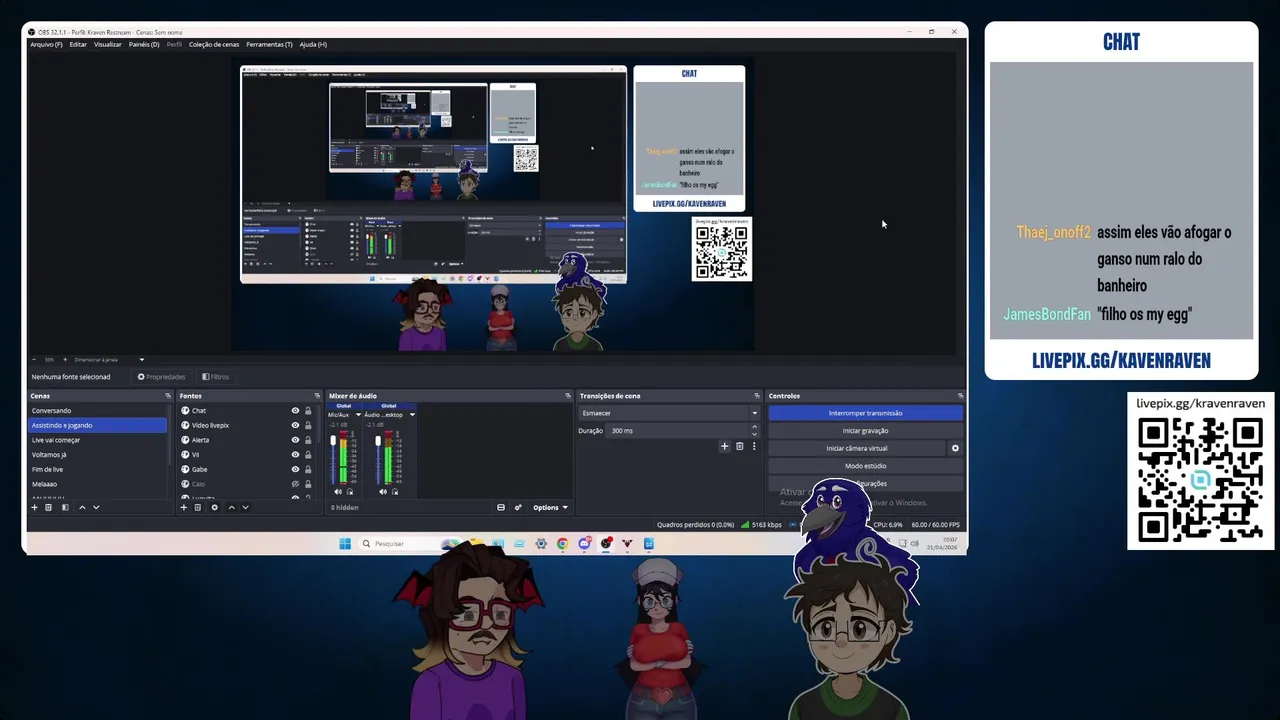Image resolution: width=1280 pixels, height=720 pixels.
Task: Mute the Mic/Aux speaker icon
Action: pos(337,491)
